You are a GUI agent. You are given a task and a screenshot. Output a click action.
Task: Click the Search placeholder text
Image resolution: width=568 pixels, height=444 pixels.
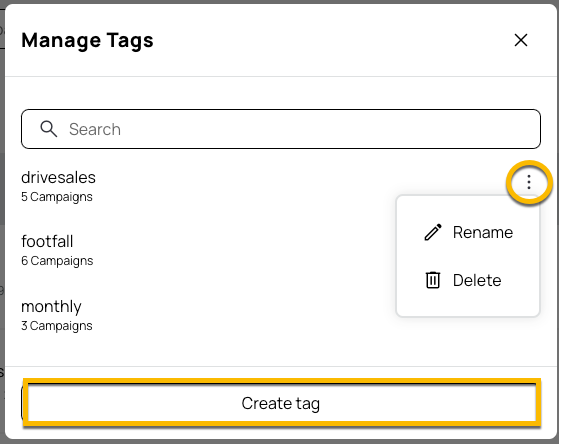pyautogui.click(x=95, y=129)
